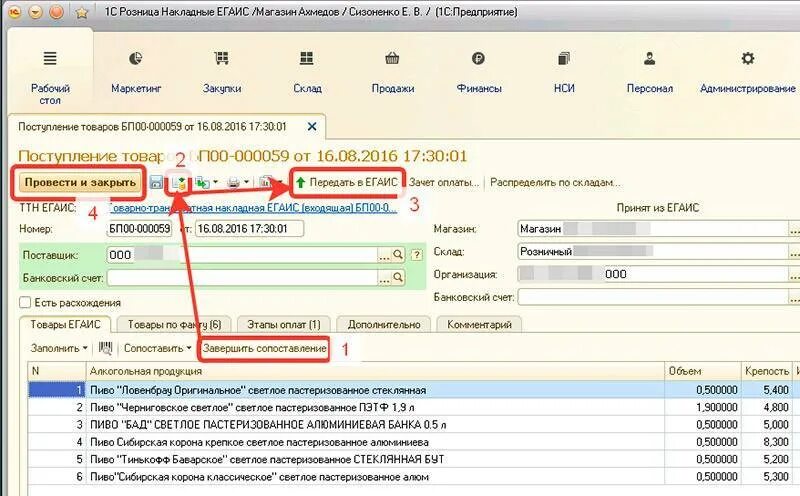Open the Продажи section
The width and height of the screenshot is (800, 496).
(x=392, y=72)
